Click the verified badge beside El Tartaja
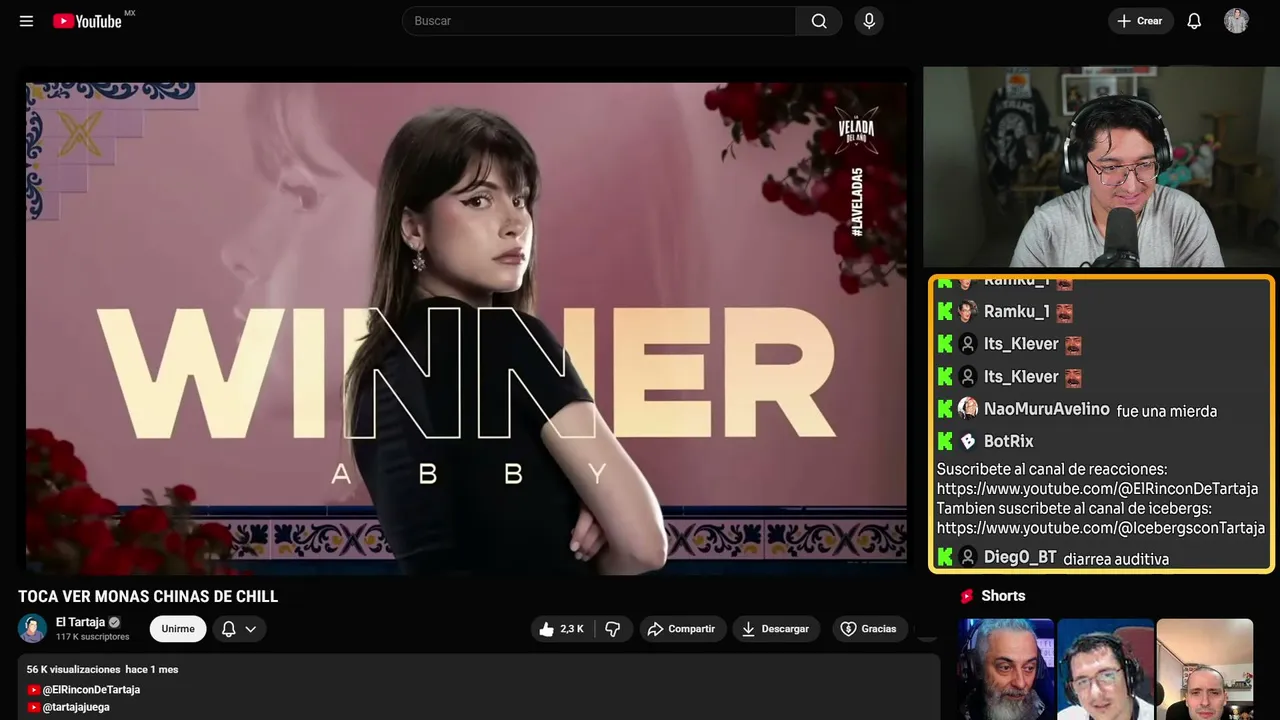1280x720 pixels. pyautogui.click(x=114, y=622)
